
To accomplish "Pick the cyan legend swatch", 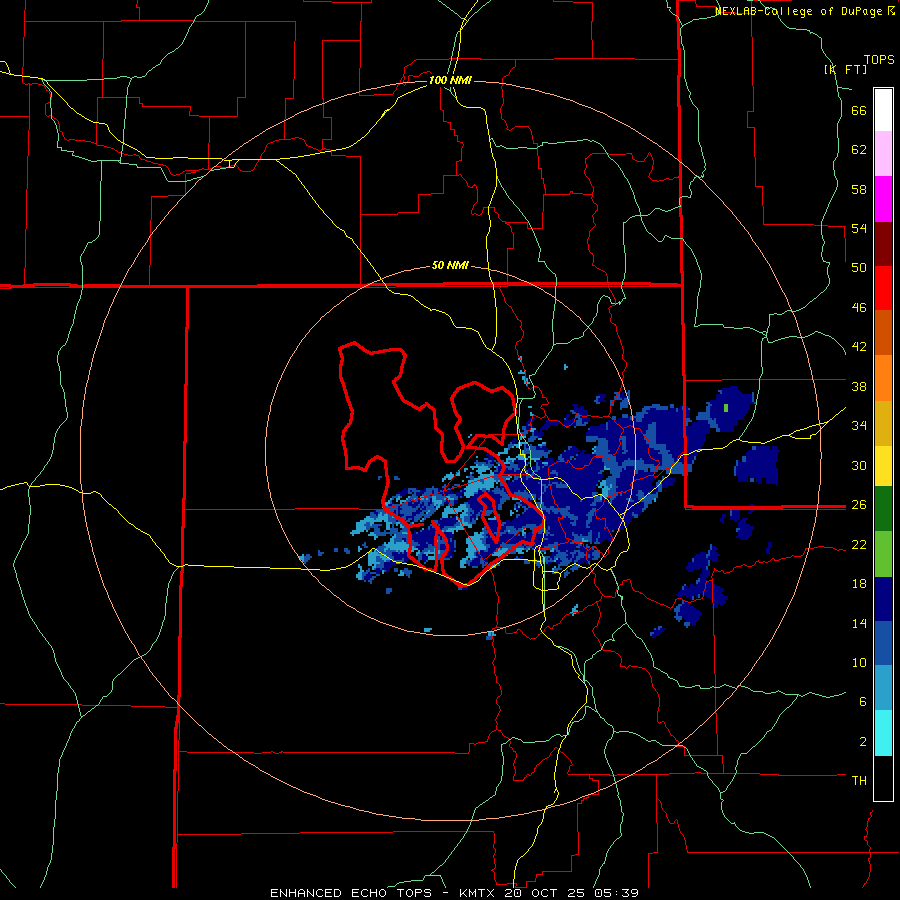I will 883,733.
